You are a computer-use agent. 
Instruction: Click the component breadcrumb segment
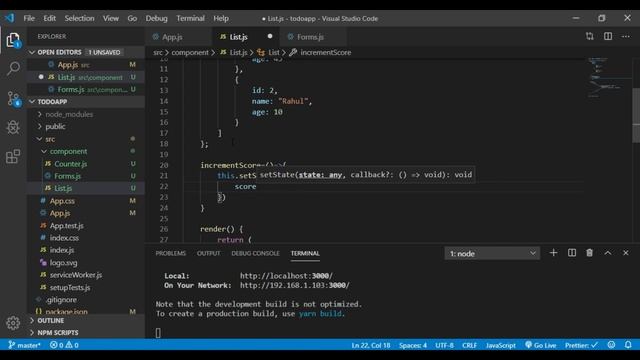(x=190, y=52)
